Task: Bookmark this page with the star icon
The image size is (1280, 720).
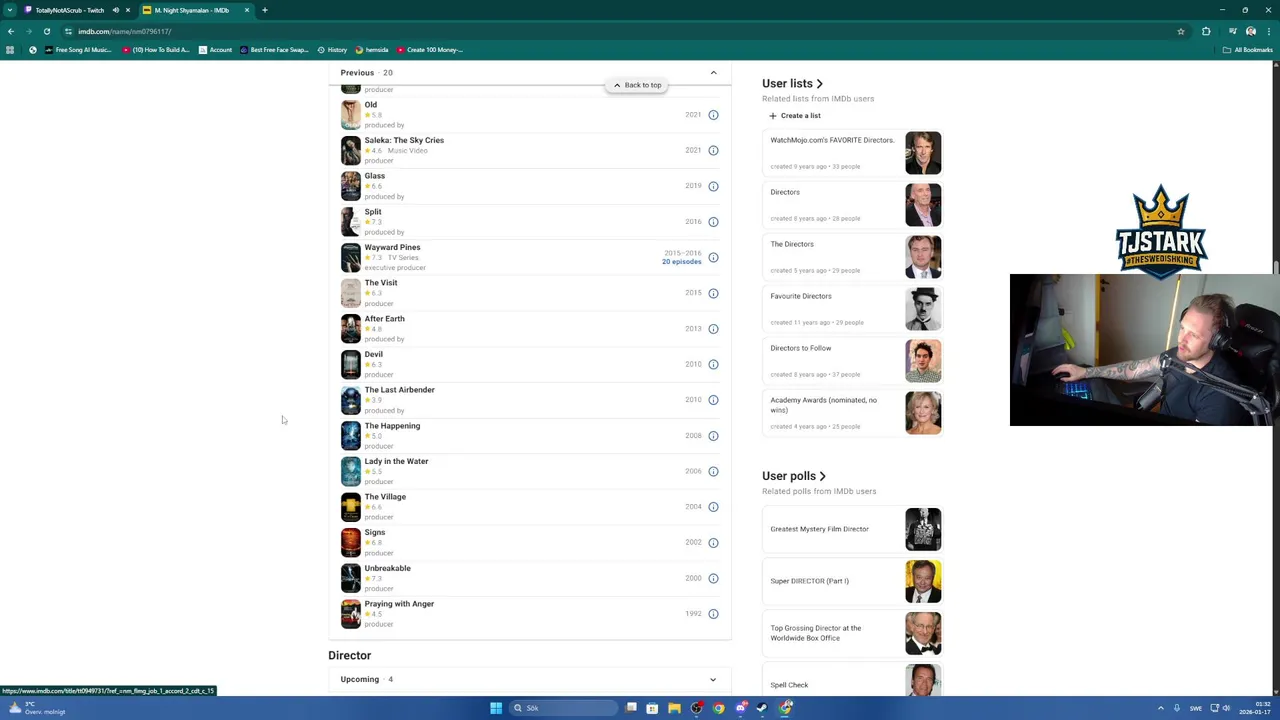Action: coord(1181,31)
